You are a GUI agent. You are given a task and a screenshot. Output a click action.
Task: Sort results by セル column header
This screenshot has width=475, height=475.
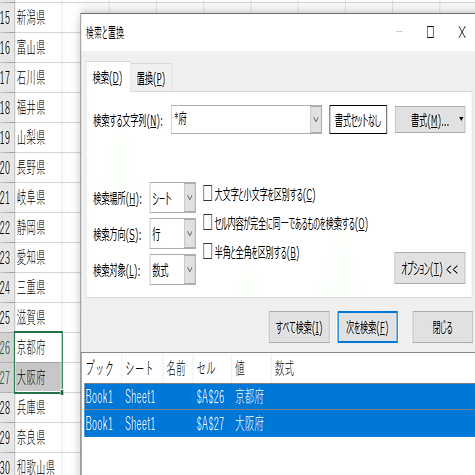[212, 369]
